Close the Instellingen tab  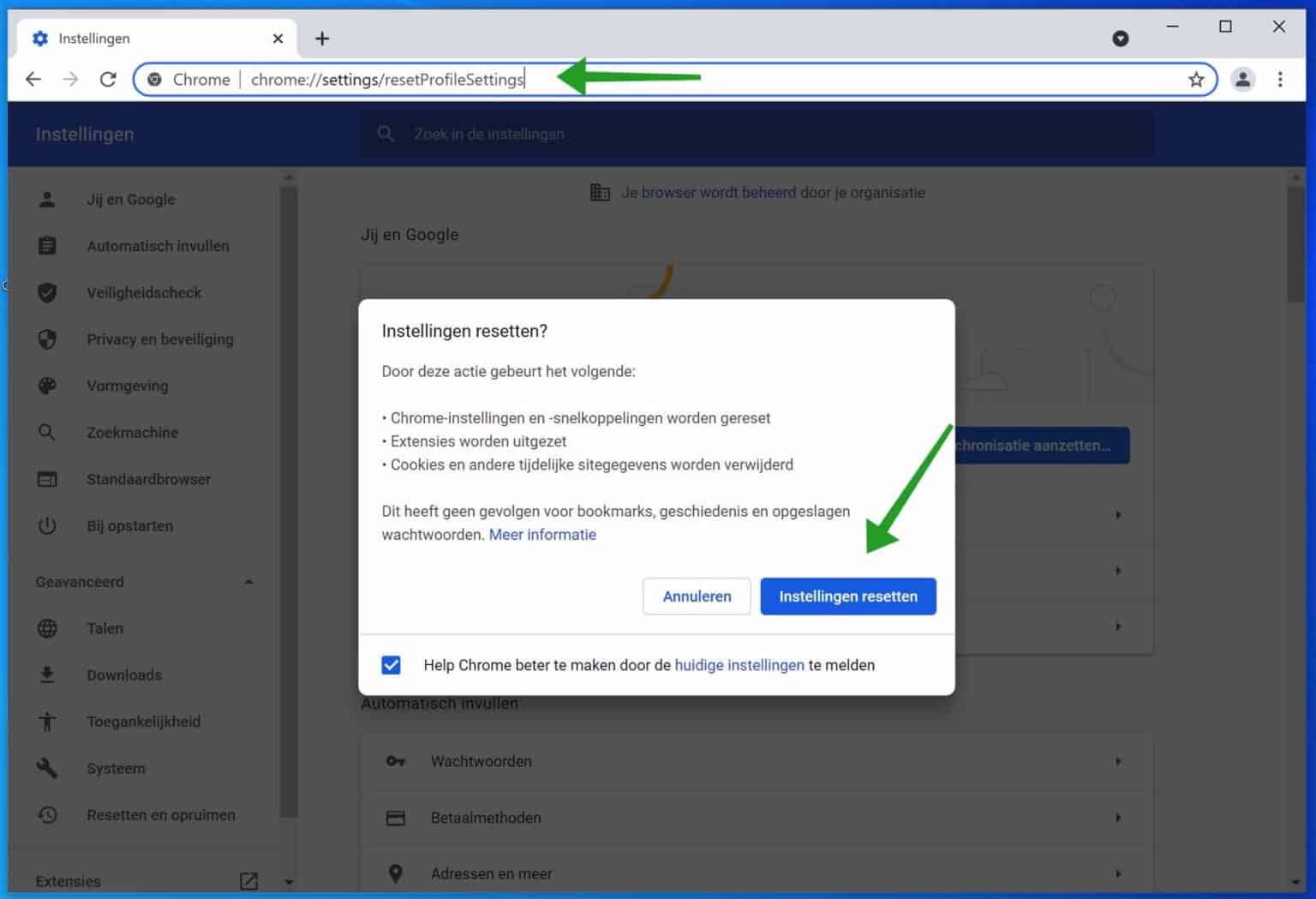[x=278, y=39]
